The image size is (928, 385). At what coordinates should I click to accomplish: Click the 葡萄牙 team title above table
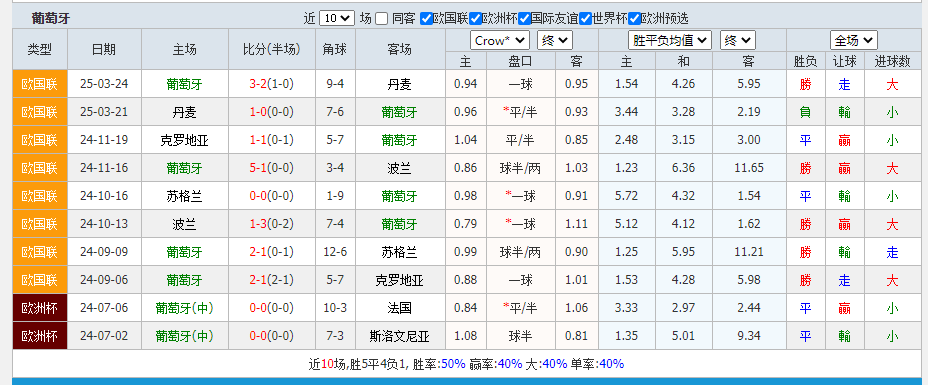[51, 19]
